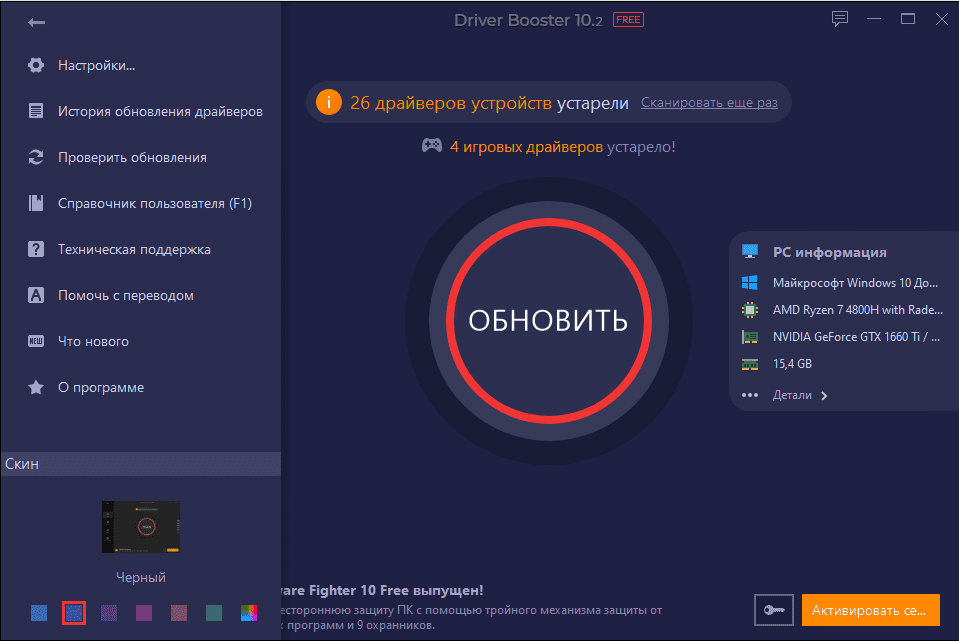Maximize the Driver Booster window
The width and height of the screenshot is (959, 641).
(908, 19)
